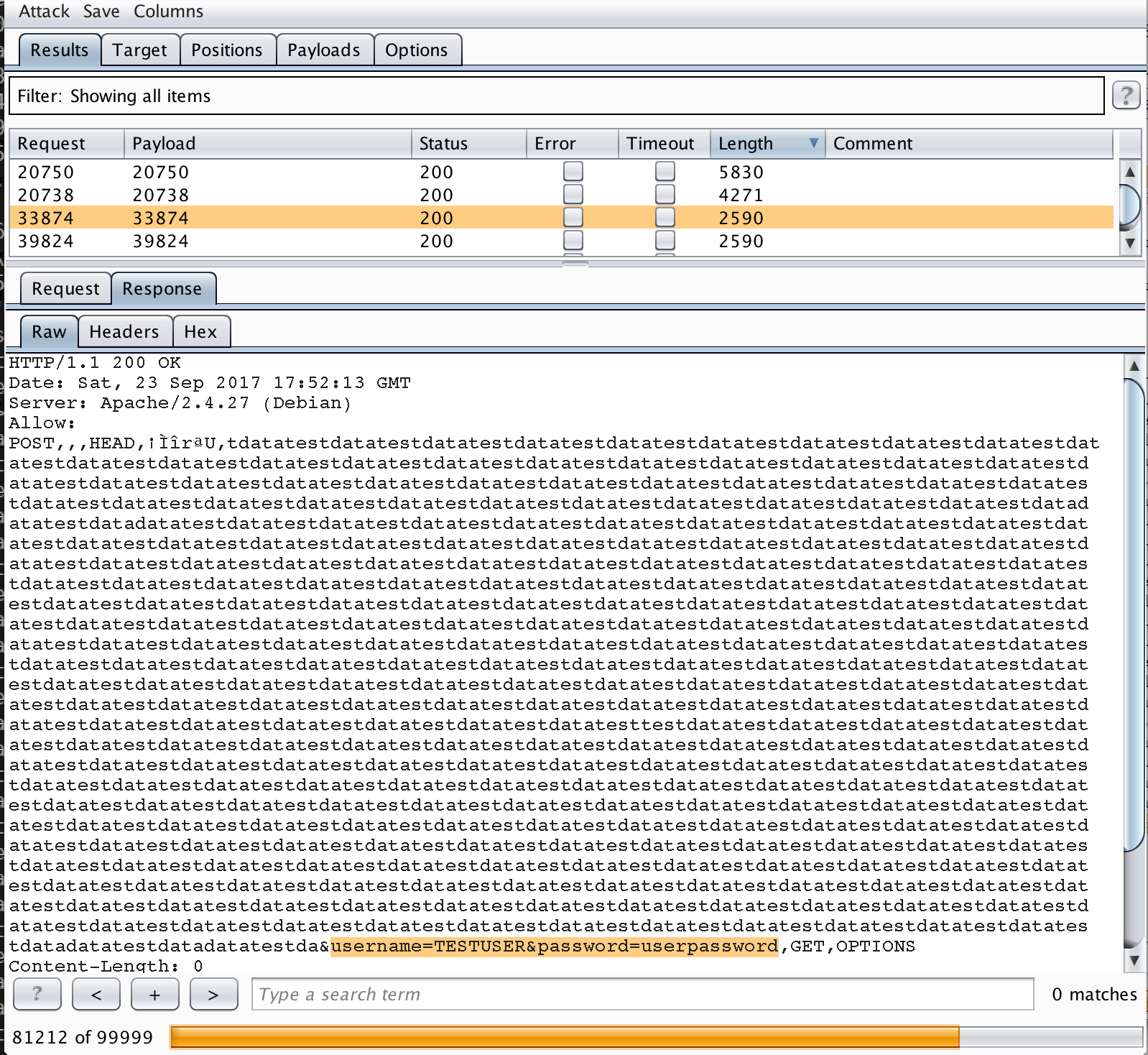Switch to the Payloads tab
This screenshot has width=1148, height=1055.
324,50
